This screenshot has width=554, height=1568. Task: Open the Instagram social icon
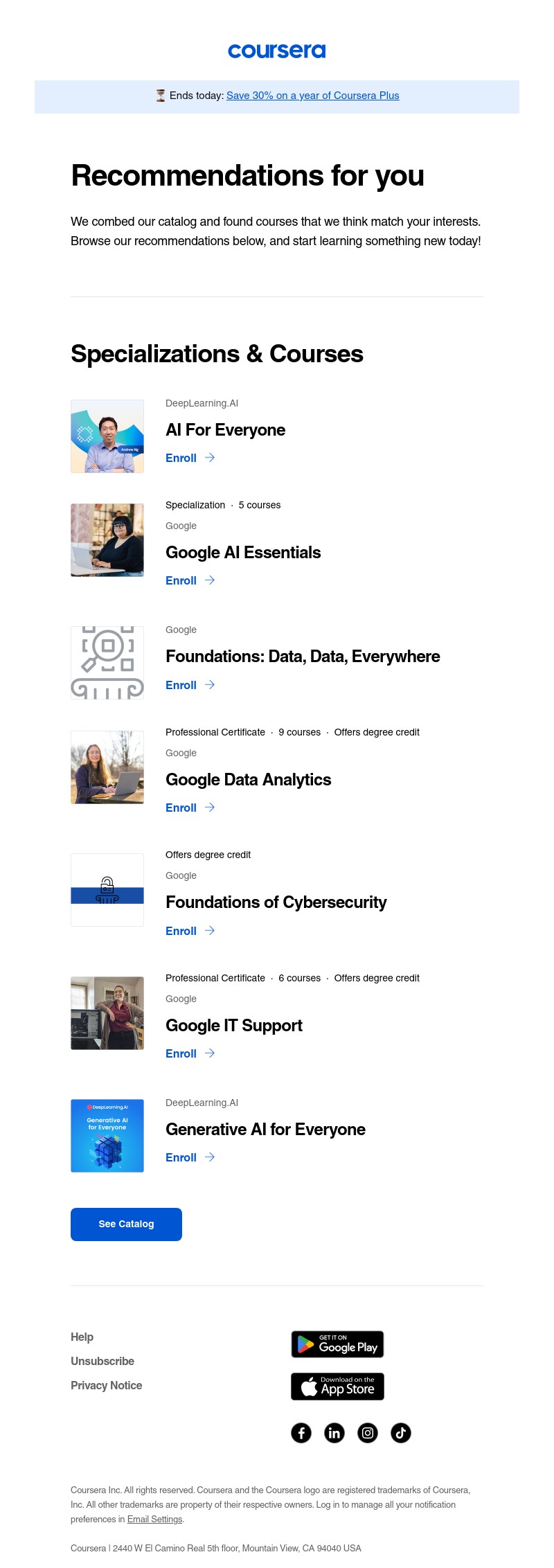coord(368,1432)
